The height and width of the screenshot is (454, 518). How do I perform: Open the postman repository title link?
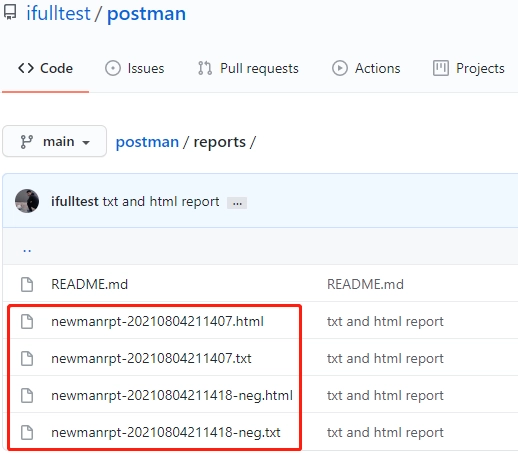147,14
